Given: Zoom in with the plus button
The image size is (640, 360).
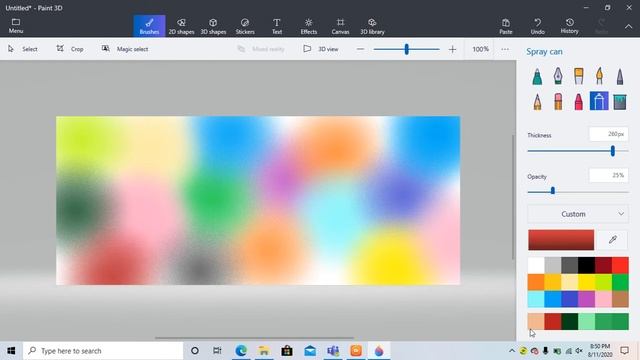Looking at the screenshot, I should tap(452, 49).
